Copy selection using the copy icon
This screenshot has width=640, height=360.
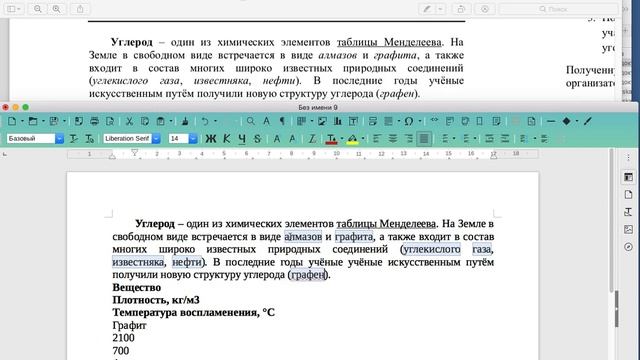(x=144, y=121)
